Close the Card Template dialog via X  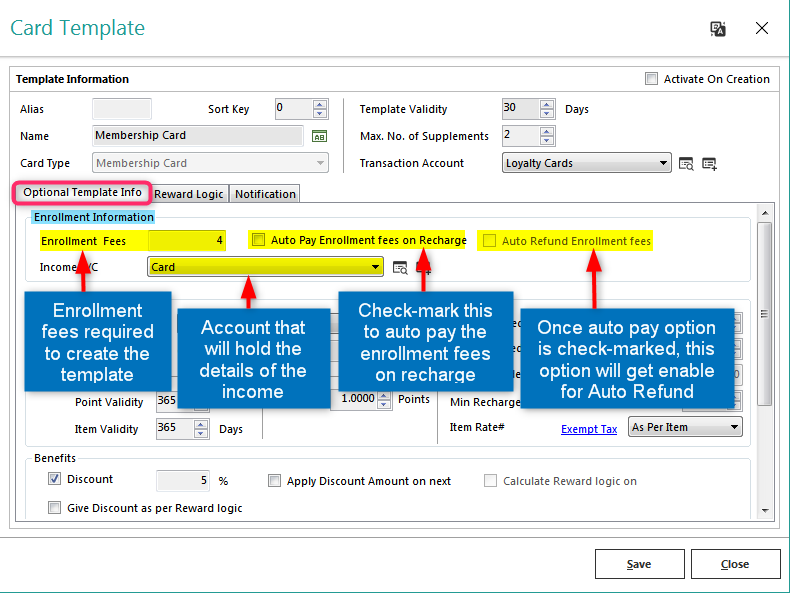tap(762, 28)
